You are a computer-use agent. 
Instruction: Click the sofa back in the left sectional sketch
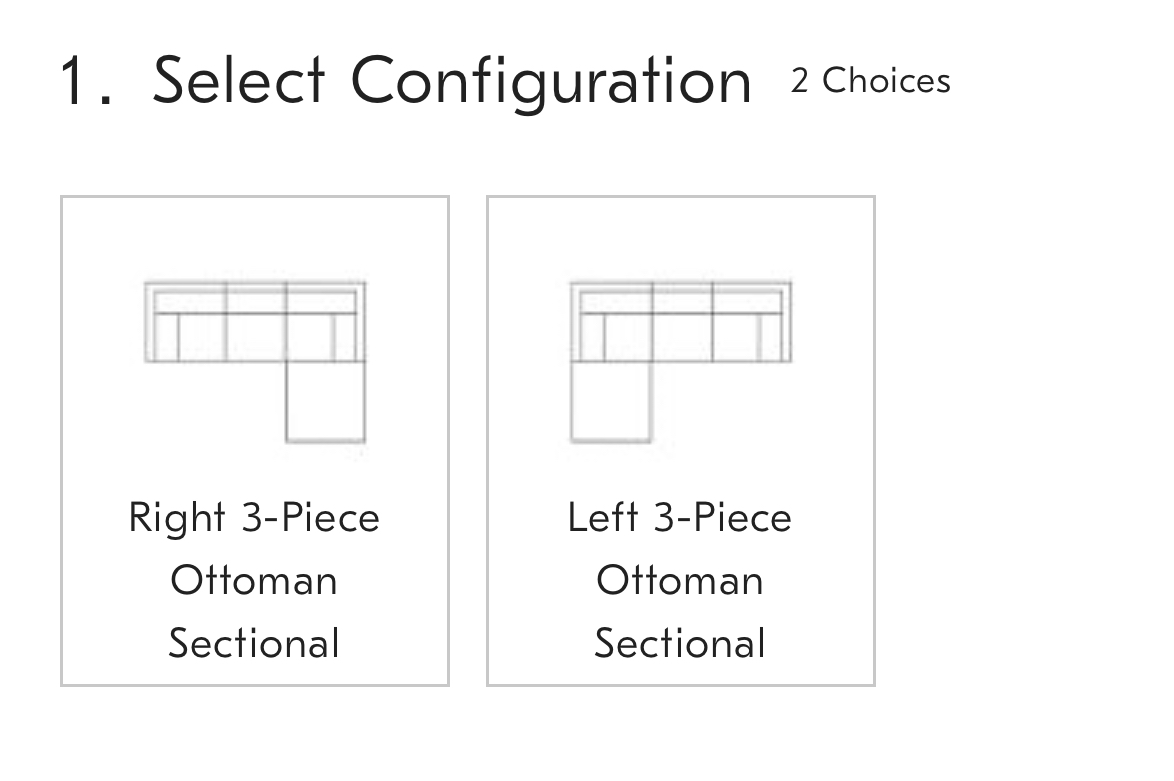[681, 297]
